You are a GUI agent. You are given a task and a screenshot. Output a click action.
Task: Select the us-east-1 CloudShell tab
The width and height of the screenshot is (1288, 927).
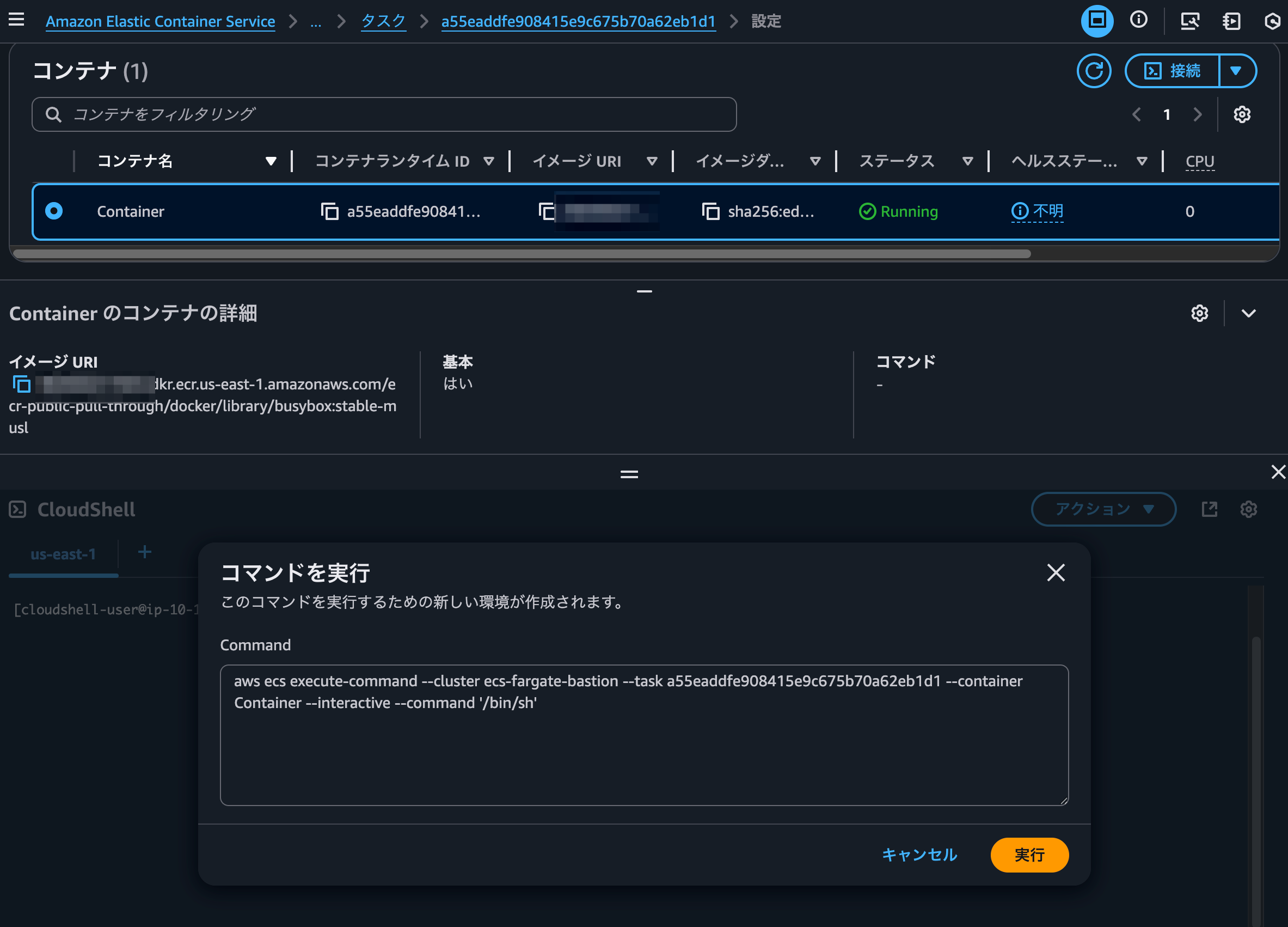[63, 554]
